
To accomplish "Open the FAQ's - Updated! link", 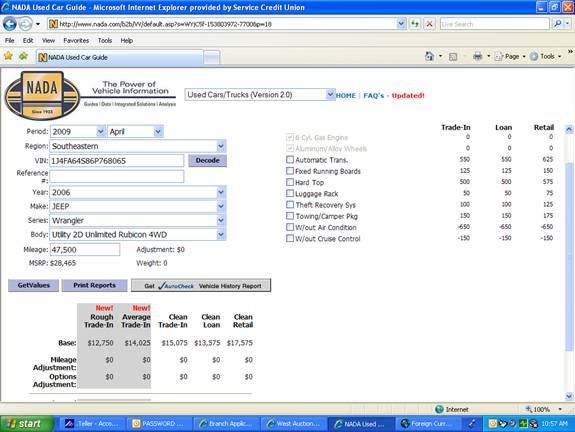I will [394, 95].
